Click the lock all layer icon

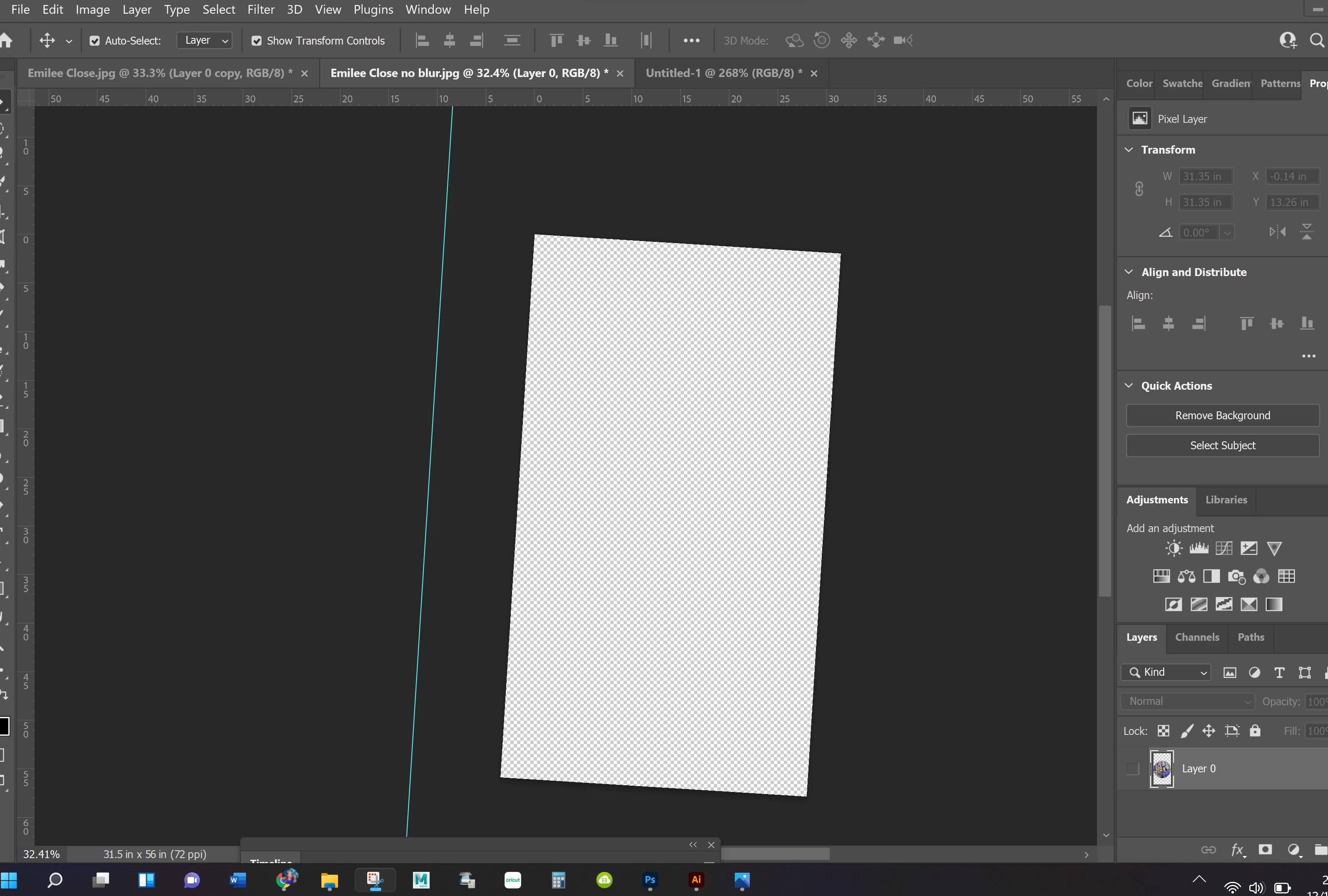[x=1255, y=730]
